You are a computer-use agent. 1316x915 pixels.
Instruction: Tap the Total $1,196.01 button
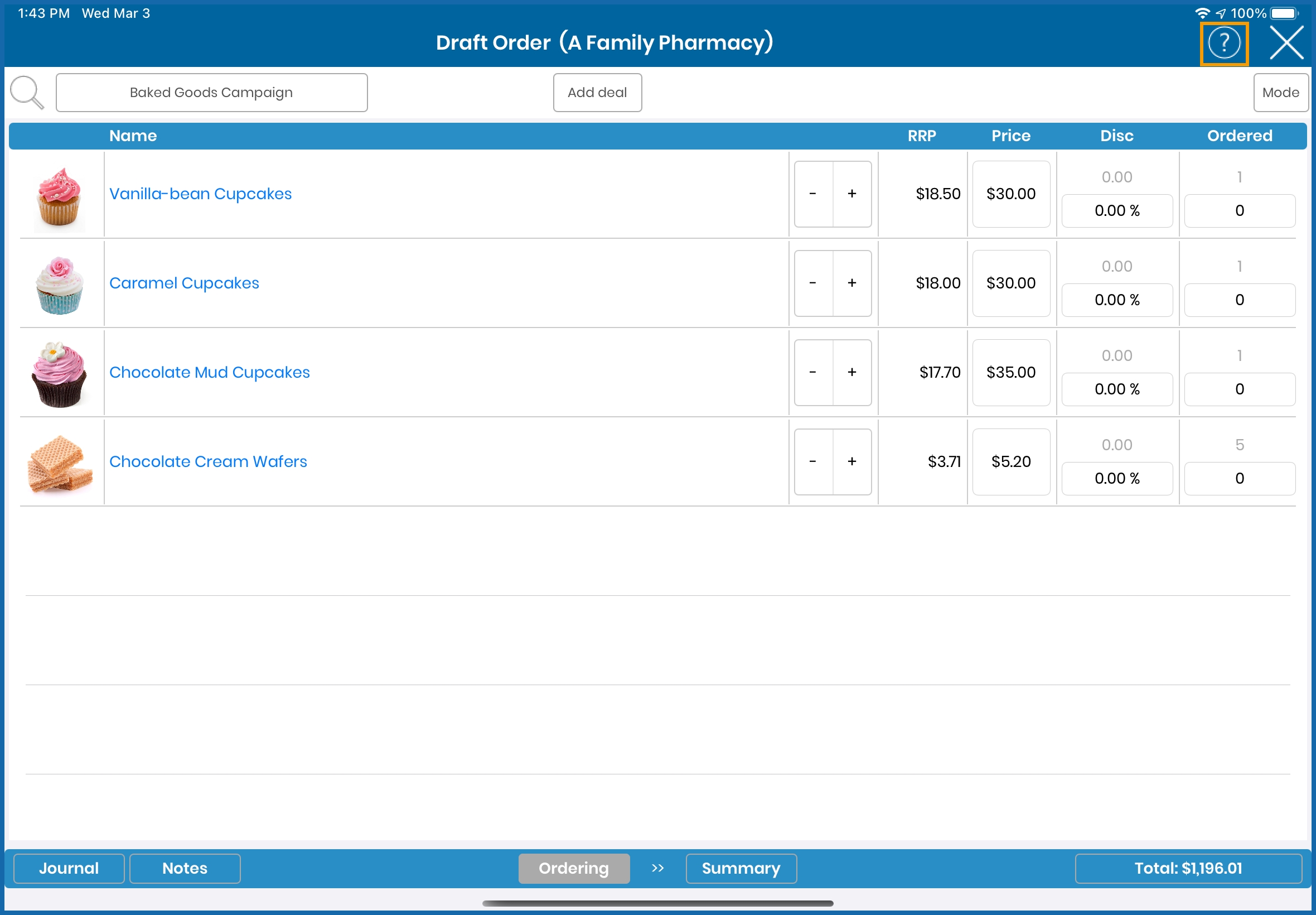(1187, 868)
